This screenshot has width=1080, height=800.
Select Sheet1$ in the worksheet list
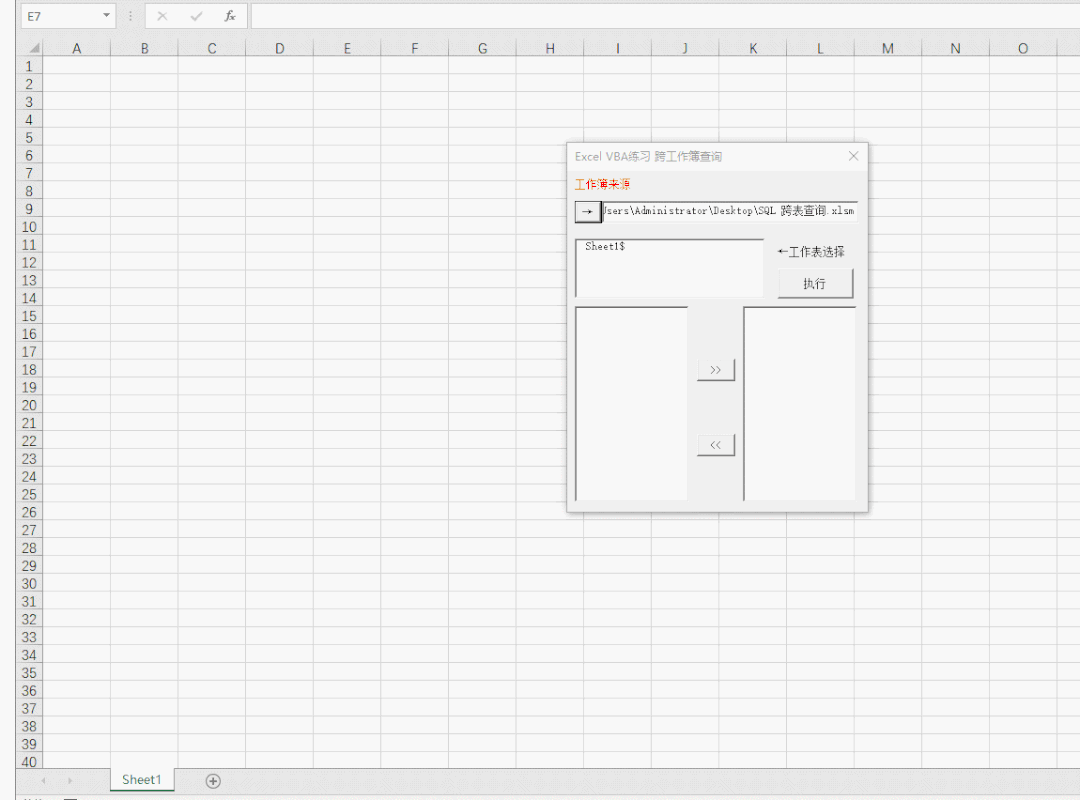point(605,246)
